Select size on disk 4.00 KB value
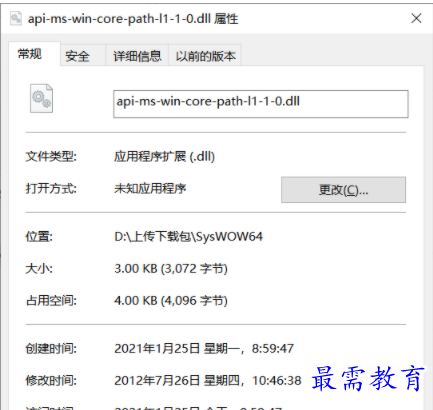 (x=171, y=301)
